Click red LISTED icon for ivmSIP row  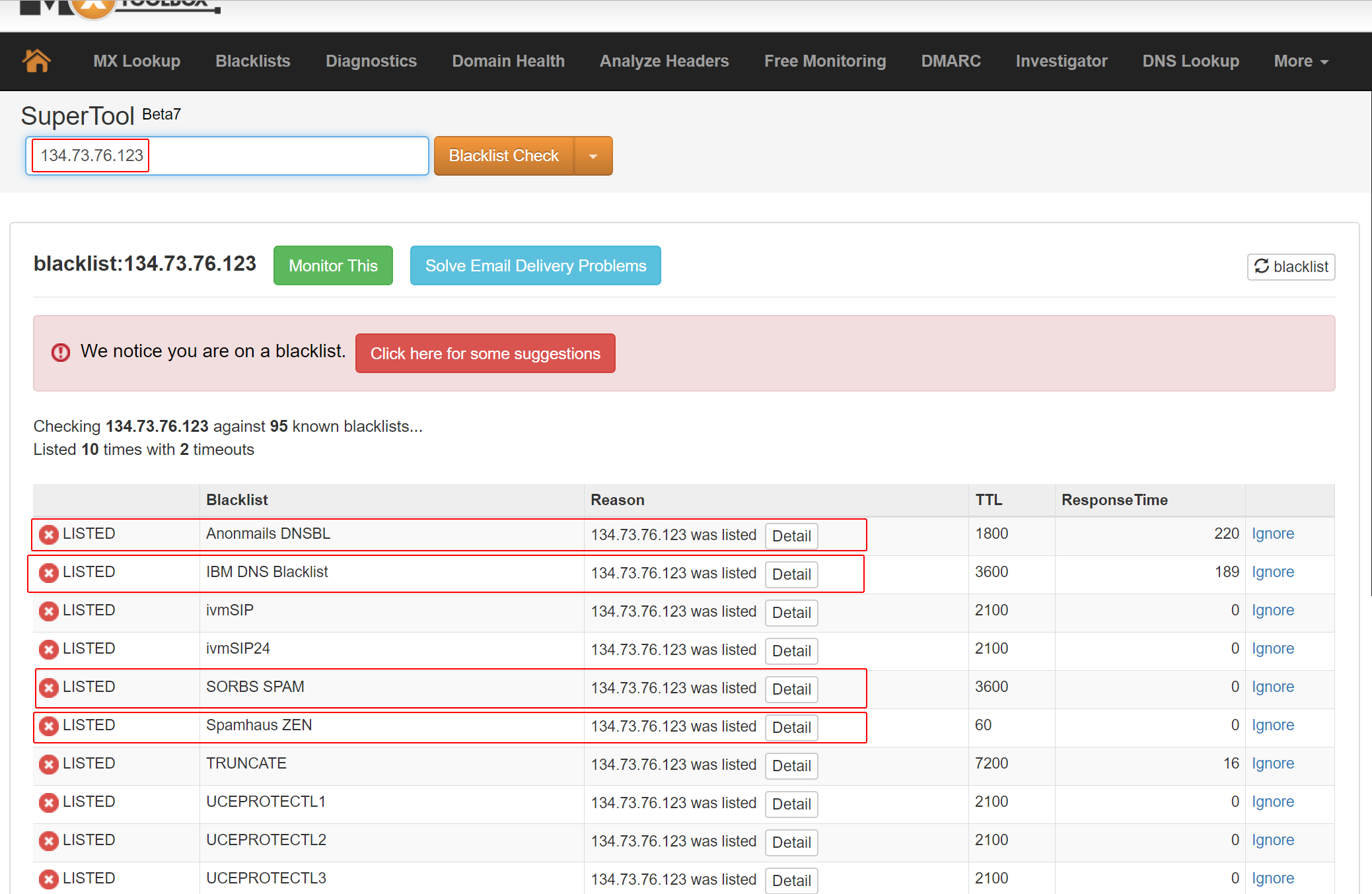tap(48, 611)
